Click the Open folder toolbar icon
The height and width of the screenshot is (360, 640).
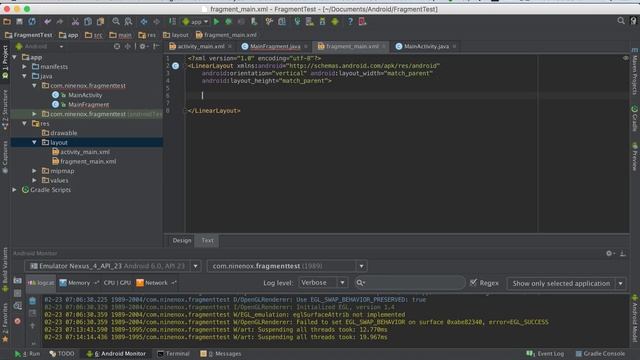[7, 21]
